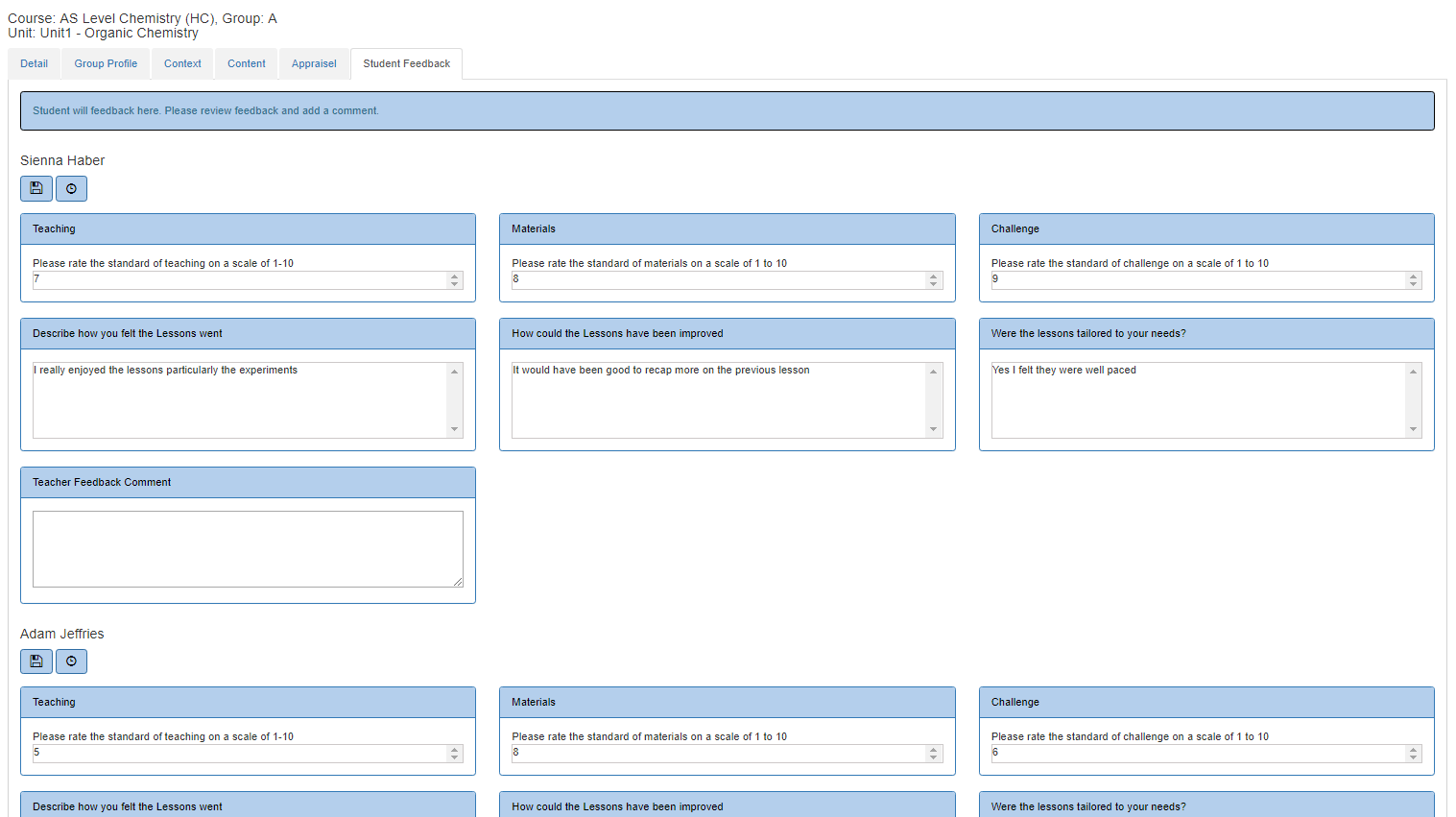Open the Context tab
This screenshot has width=1456, height=817.
point(182,63)
